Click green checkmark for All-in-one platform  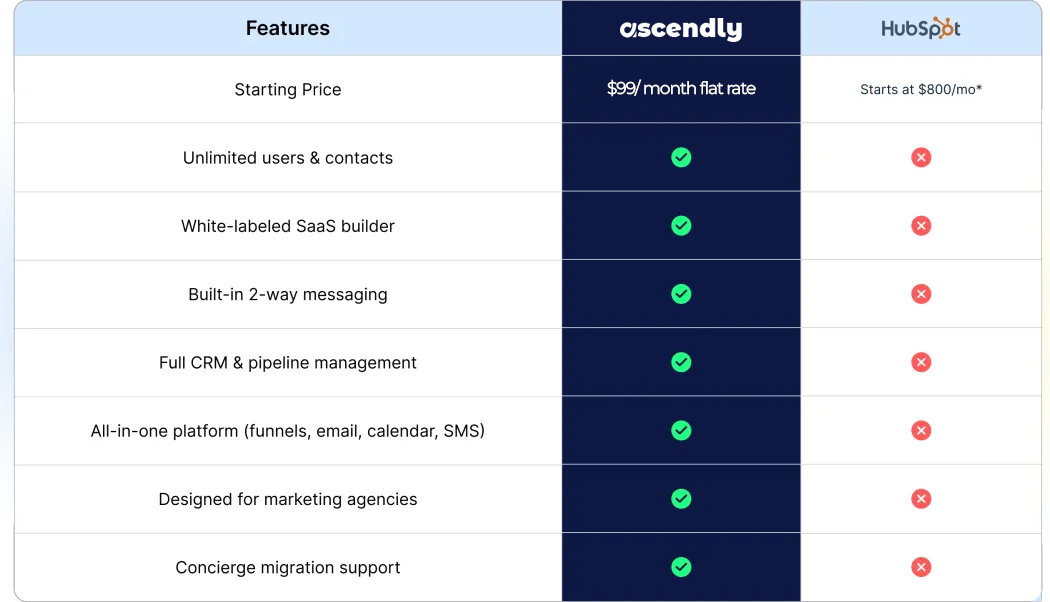(681, 430)
